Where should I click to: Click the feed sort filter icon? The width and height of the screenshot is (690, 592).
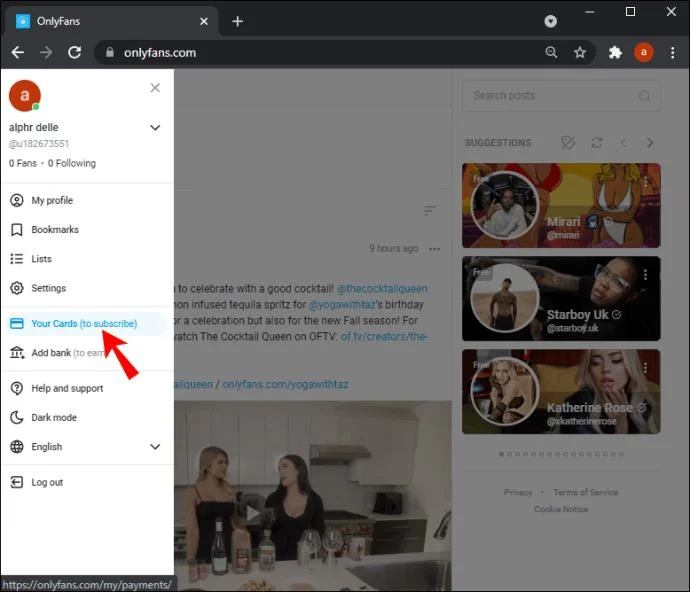click(x=429, y=210)
